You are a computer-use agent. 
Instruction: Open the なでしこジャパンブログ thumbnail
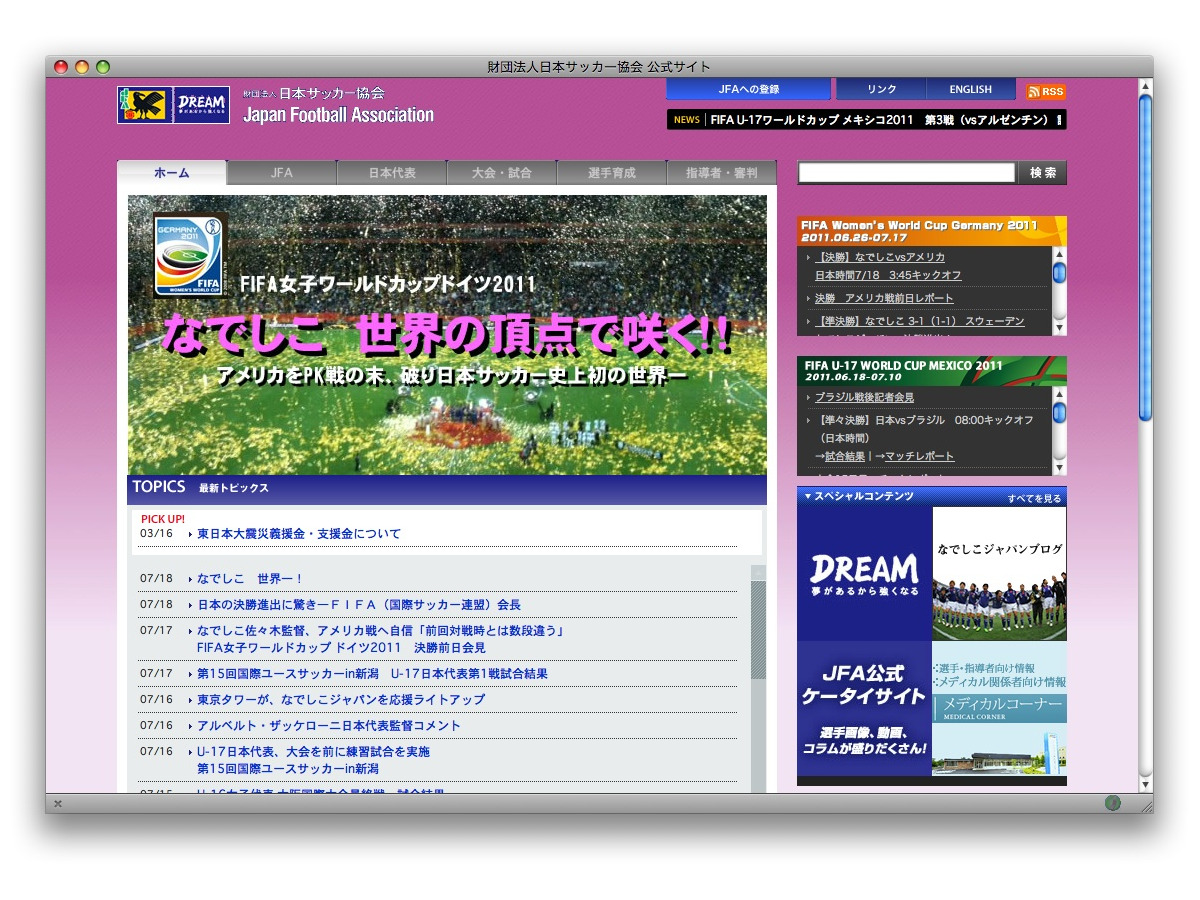[999, 574]
